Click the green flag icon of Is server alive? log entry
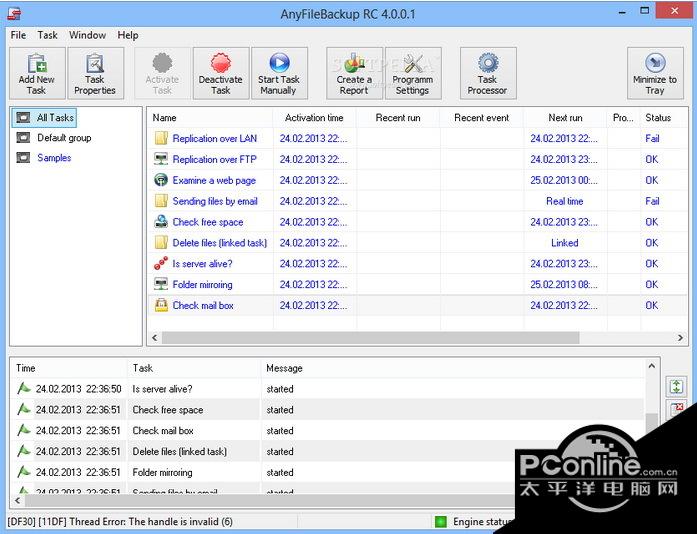Screen dimensions: 697x534 pos(24,389)
